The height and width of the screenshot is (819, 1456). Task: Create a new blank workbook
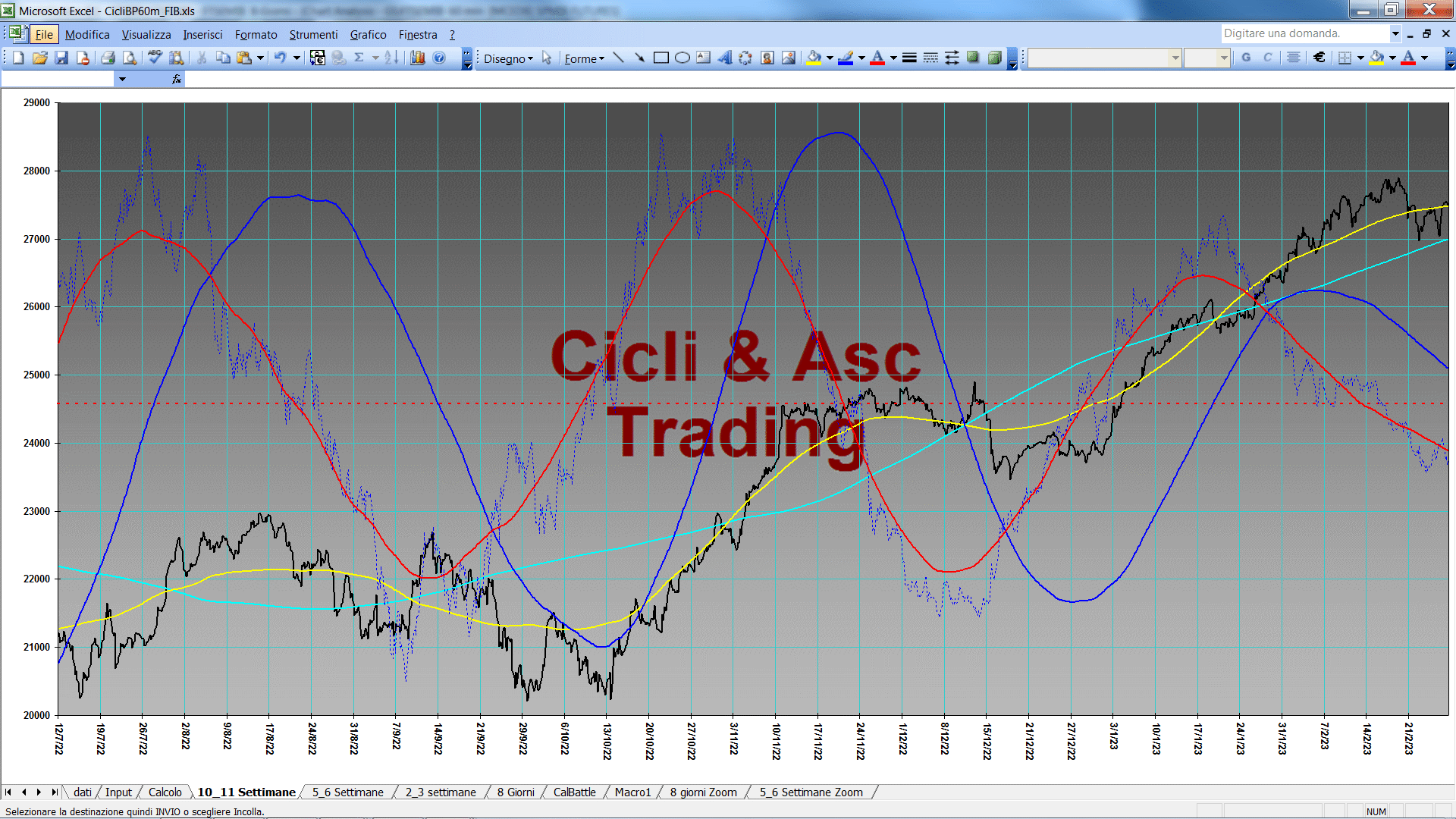(18, 58)
